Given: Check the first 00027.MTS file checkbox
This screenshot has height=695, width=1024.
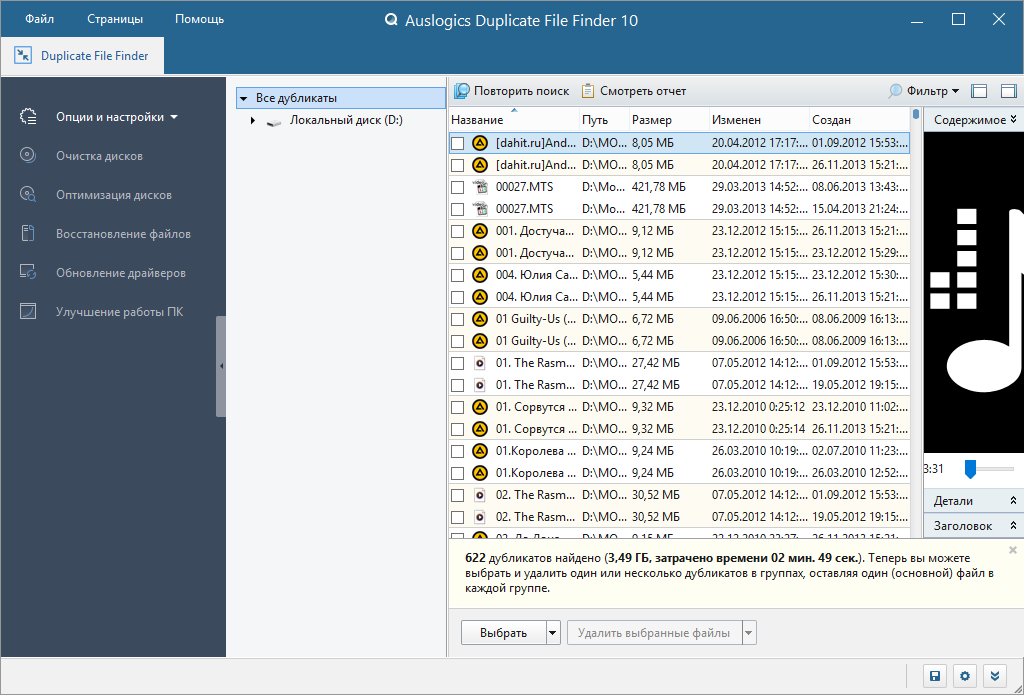Looking at the screenshot, I should (x=458, y=187).
